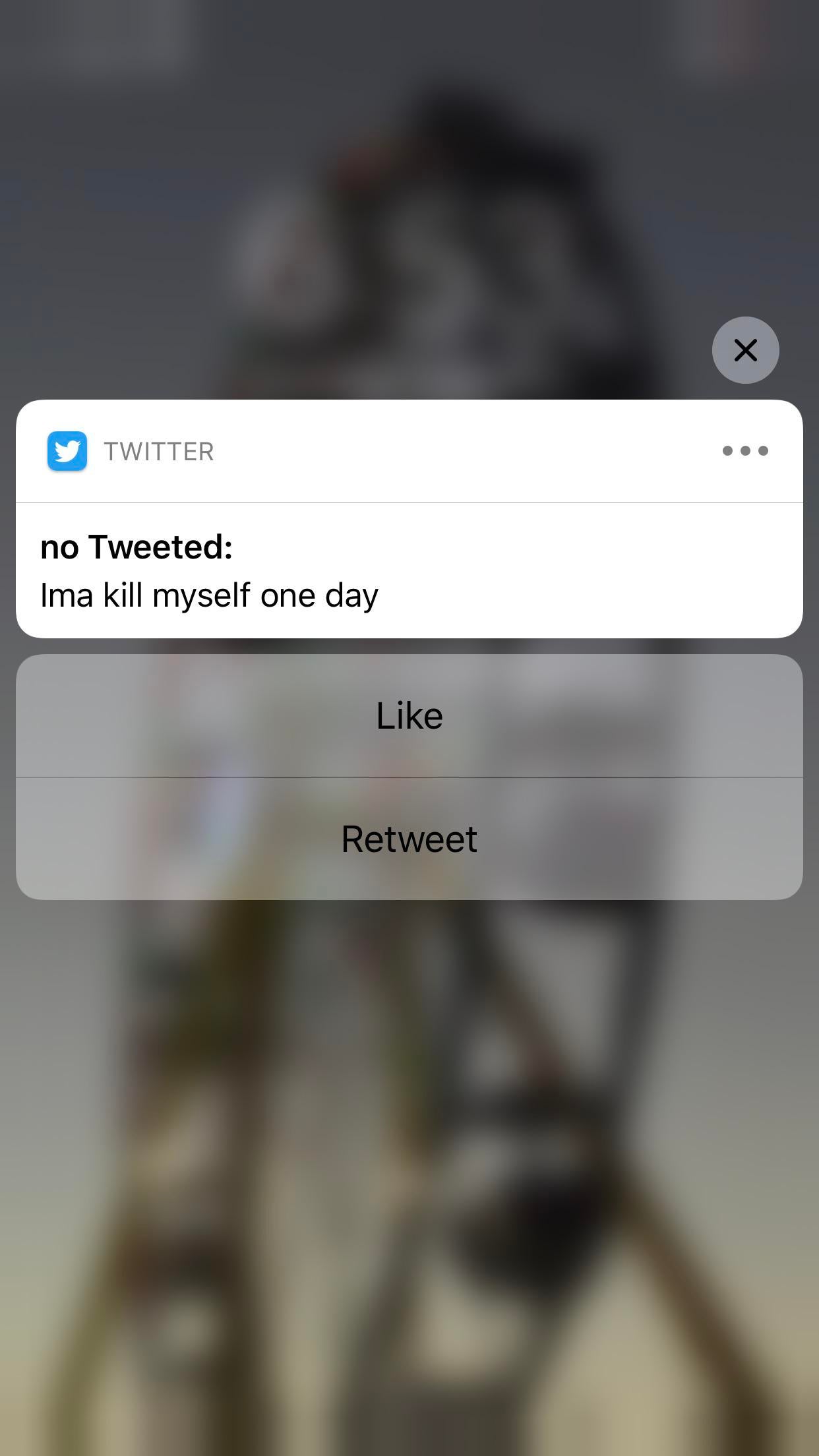
Task: Tap the blurred top area of the screen
Action: click(409, 66)
